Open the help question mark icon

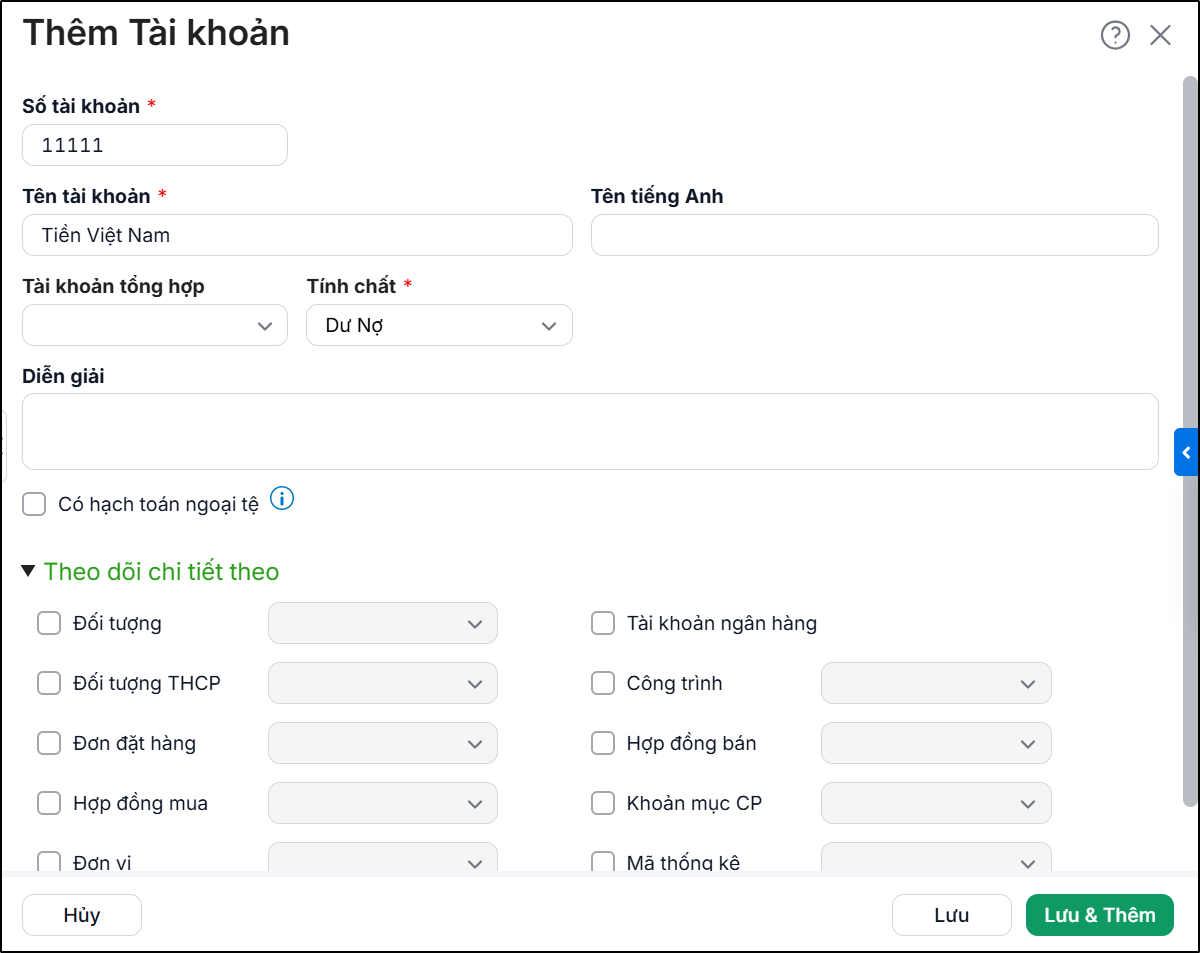pyautogui.click(x=1115, y=35)
